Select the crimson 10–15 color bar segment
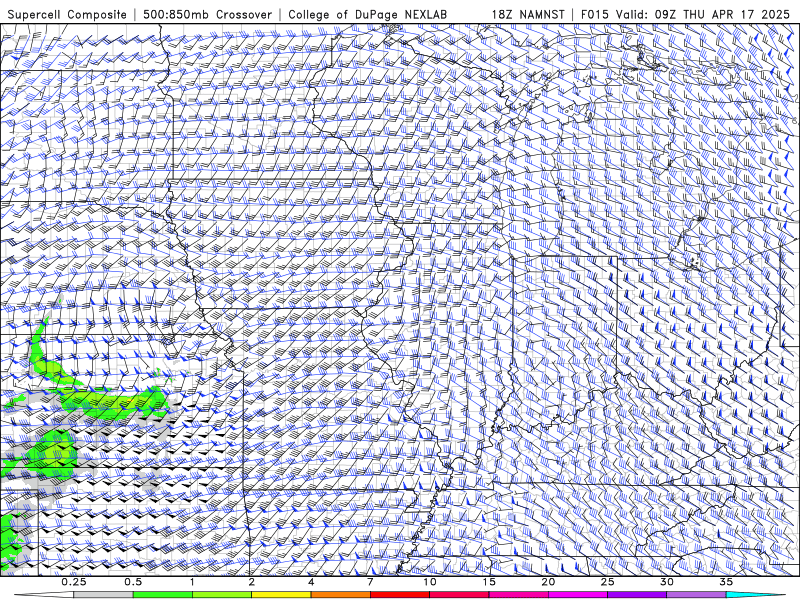This screenshot has height=600, width=800. (459, 595)
